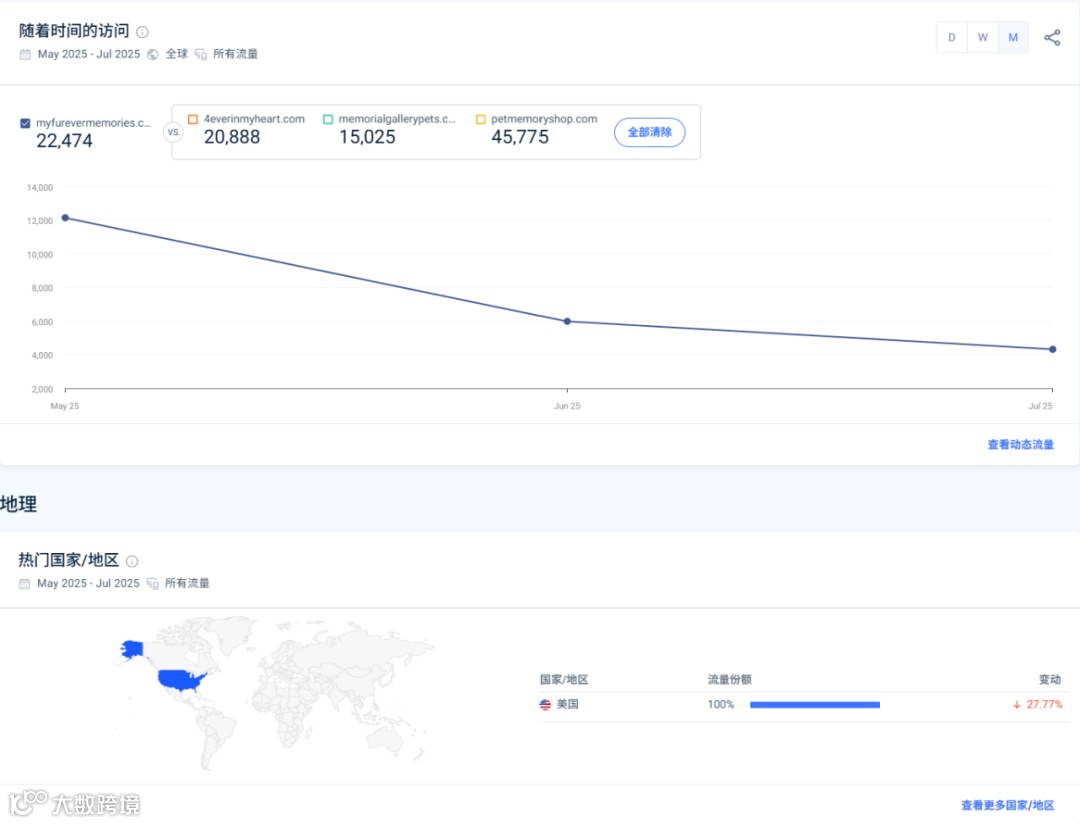Click info icon beside 随着时间的访问 title
The width and height of the screenshot is (1080, 824).
pyautogui.click(x=142, y=32)
